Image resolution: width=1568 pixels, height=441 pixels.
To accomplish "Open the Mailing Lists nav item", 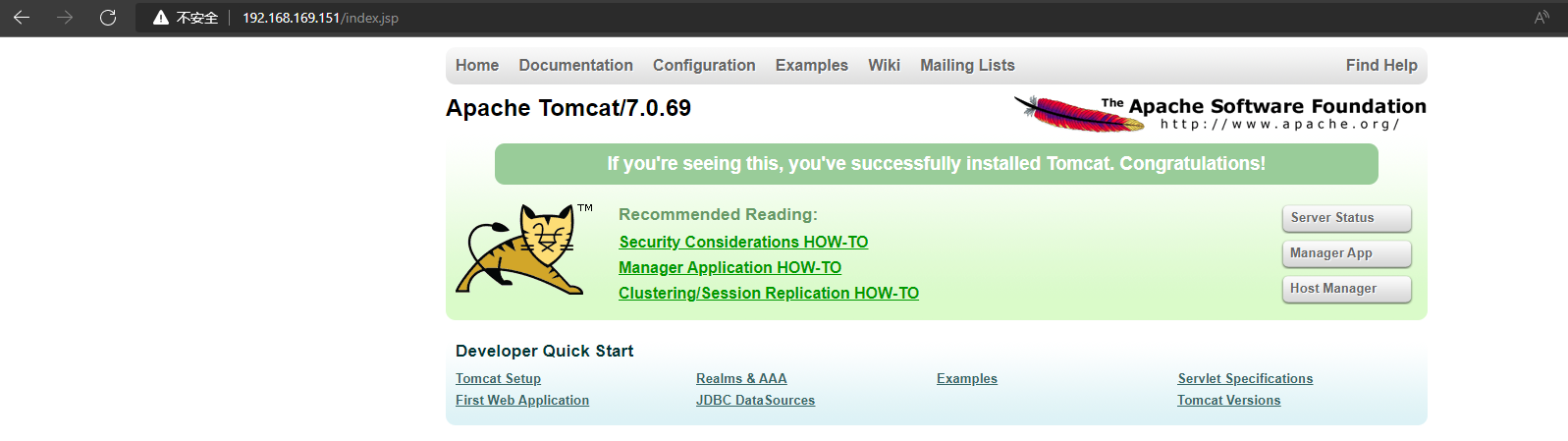I will 967,65.
